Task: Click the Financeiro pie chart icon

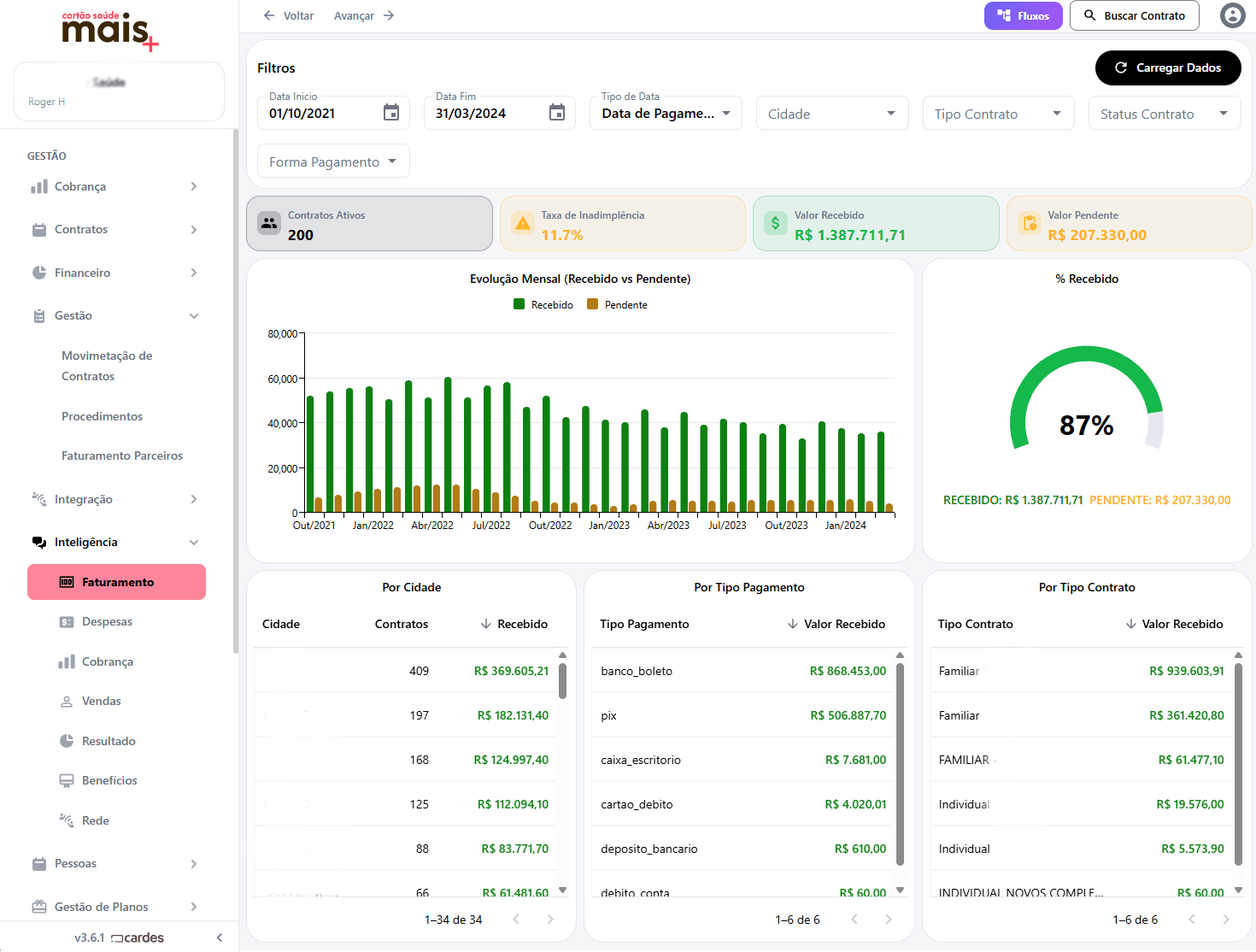Action: tap(39, 273)
